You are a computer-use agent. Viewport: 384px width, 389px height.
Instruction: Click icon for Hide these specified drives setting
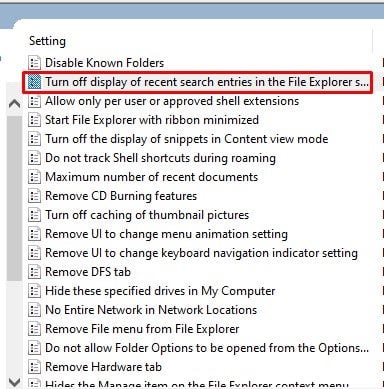(x=34, y=291)
